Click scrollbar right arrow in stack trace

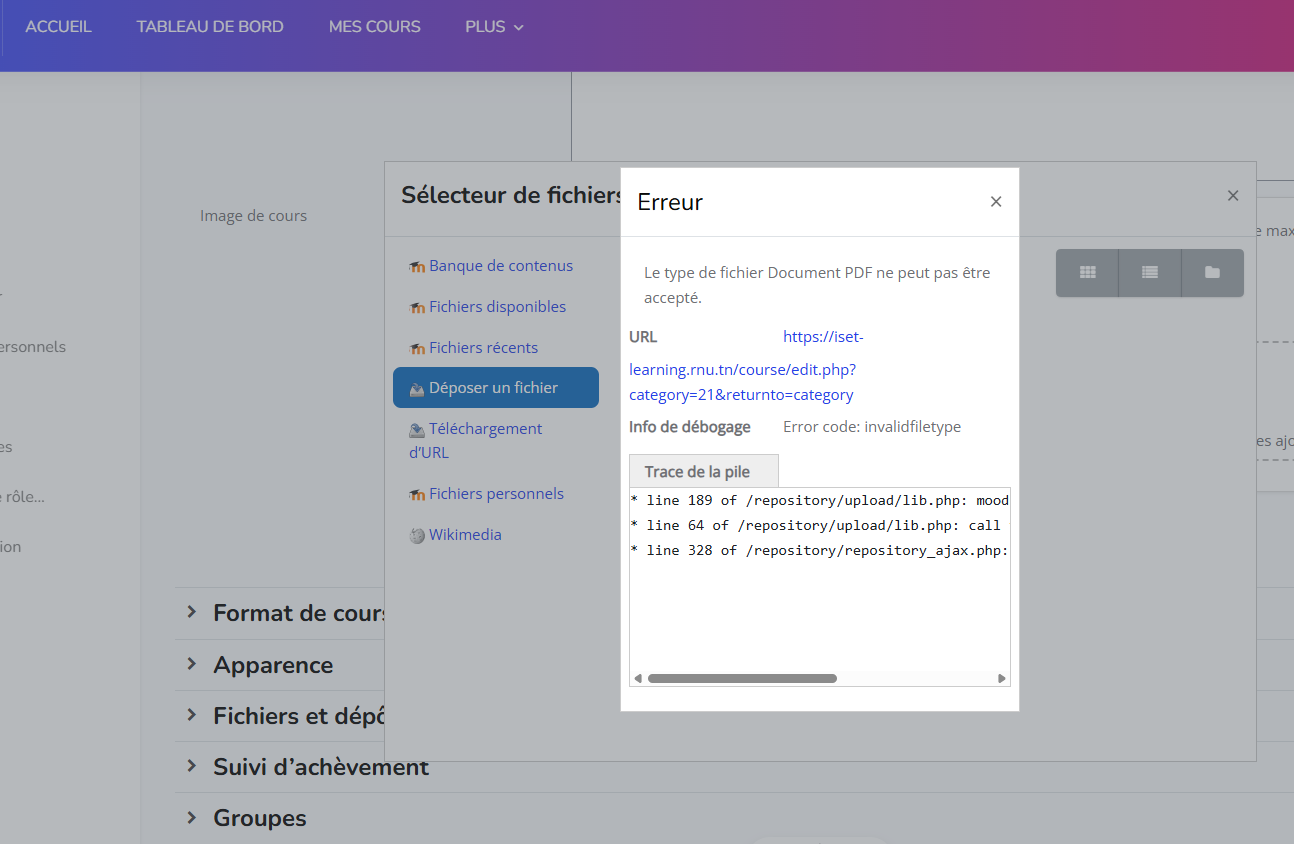tap(1001, 678)
